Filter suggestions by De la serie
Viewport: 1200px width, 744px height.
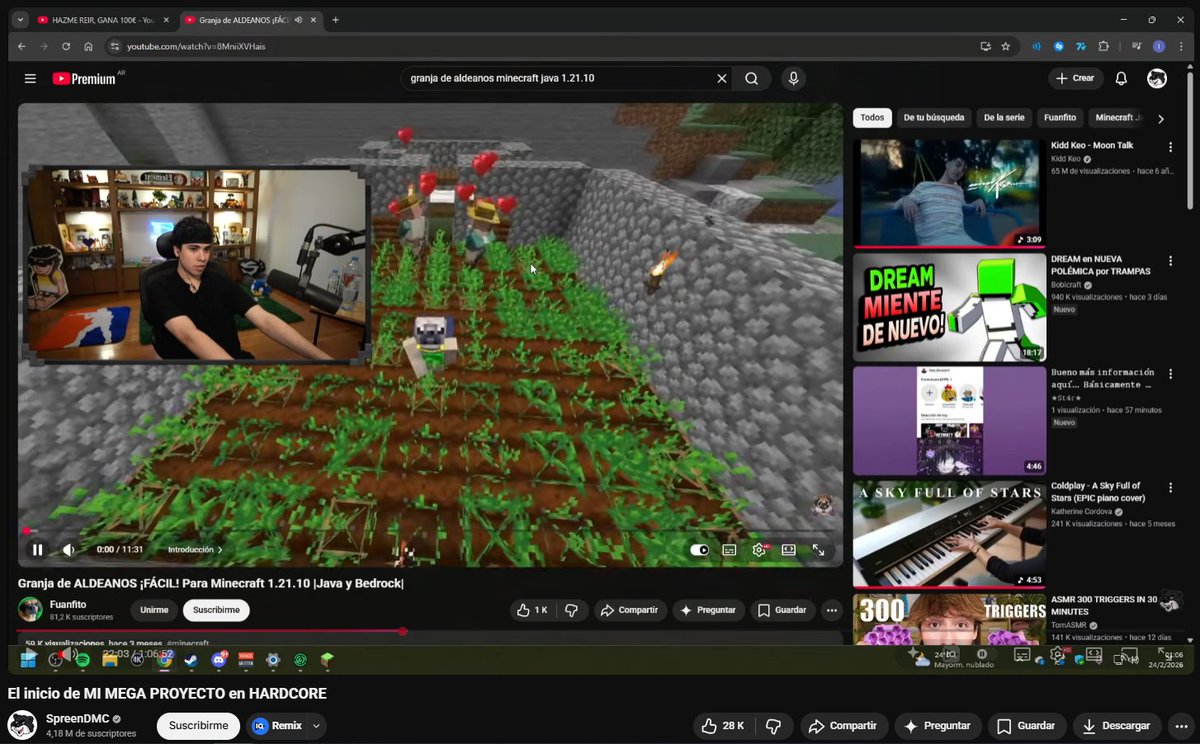coord(1004,118)
